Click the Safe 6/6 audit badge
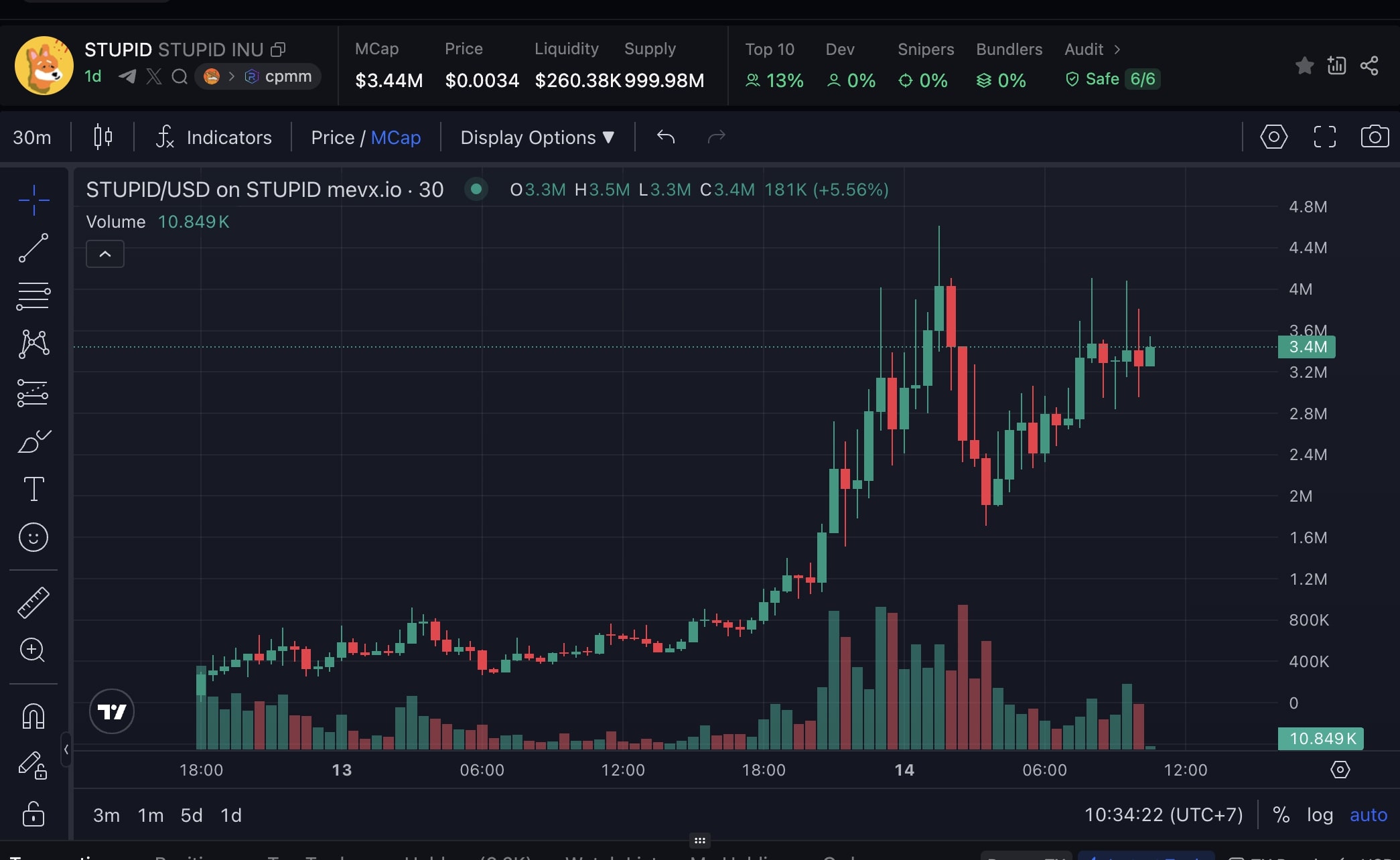Screen dimensions: 1400x860 pos(1113,80)
